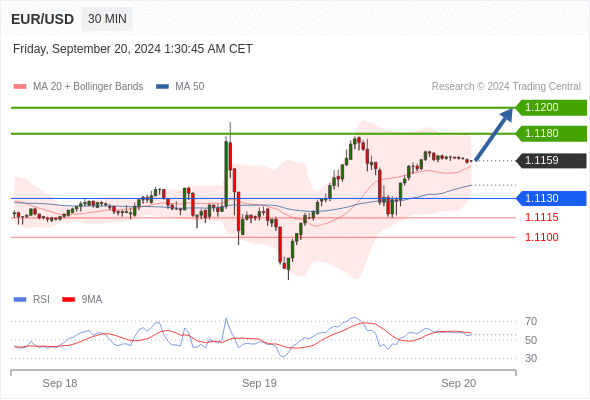590x400 pixels.
Task: Click the Research 2024 Trading Central credit
Action: (506, 87)
